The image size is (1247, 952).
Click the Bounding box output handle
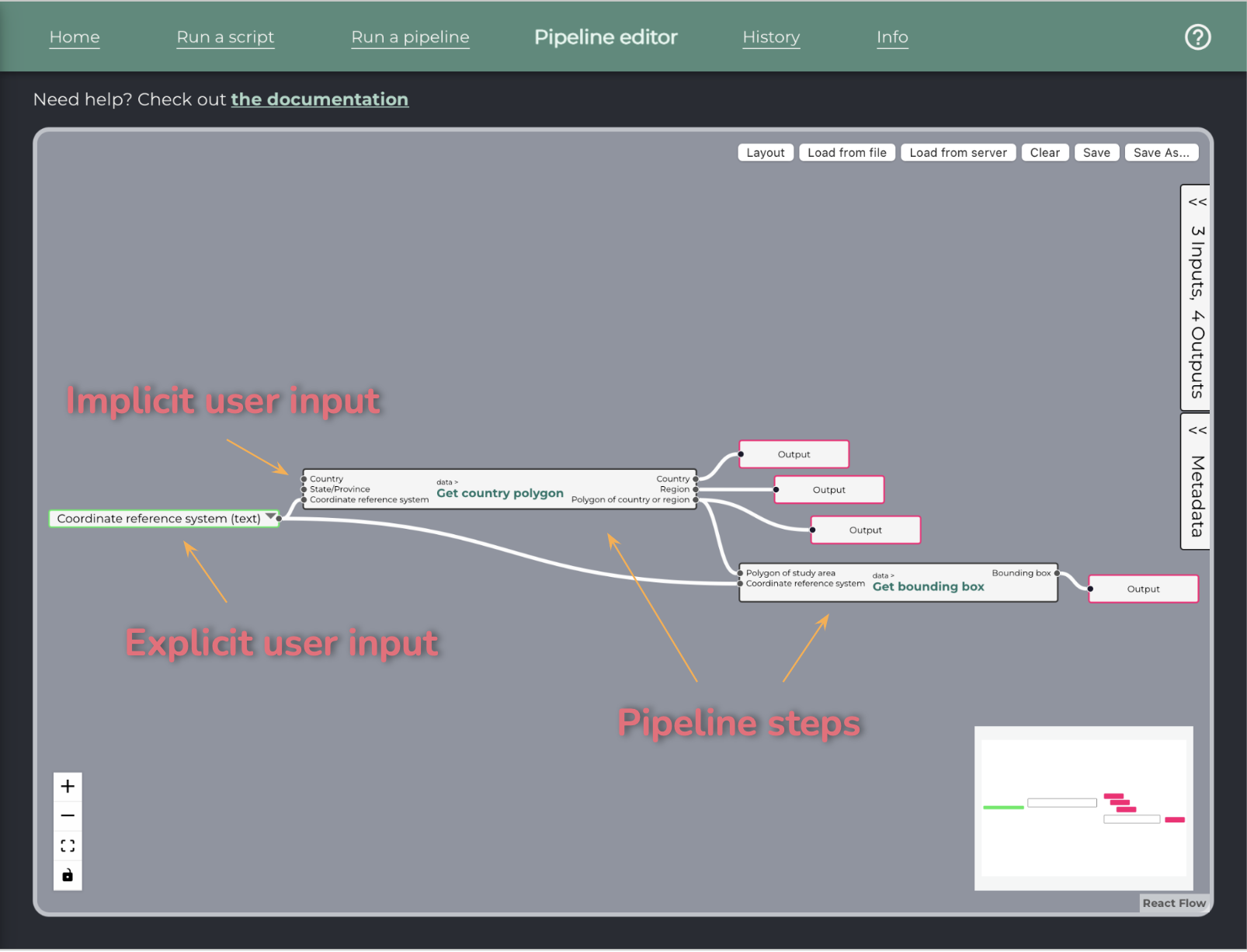tap(1057, 573)
